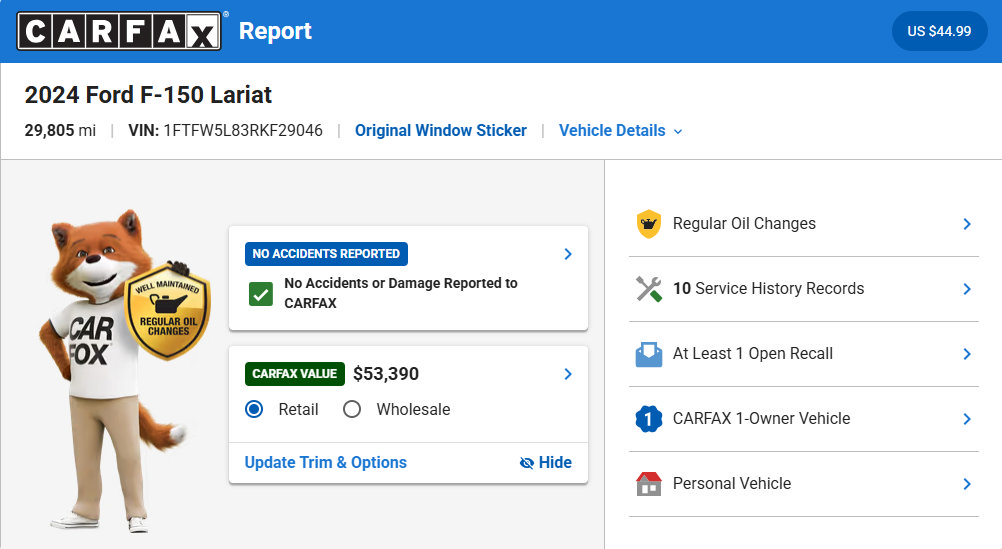Click the house Personal Vehicle icon

click(x=649, y=484)
